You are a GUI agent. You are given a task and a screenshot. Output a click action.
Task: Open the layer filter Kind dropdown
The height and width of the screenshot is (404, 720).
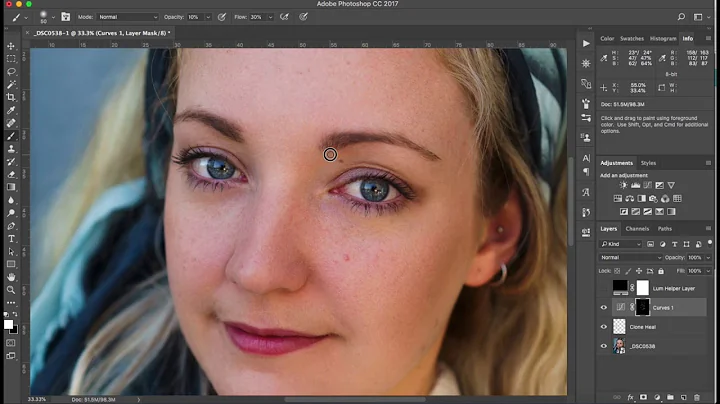pyautogui.click(x=620, y=244)
